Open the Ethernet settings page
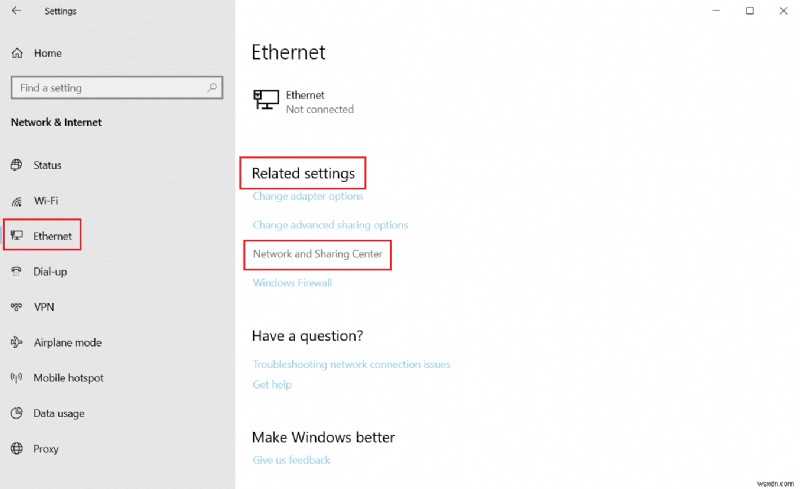The height and width of the screenshot is (489, 800). pyautogui.click(x=52, y=236)
